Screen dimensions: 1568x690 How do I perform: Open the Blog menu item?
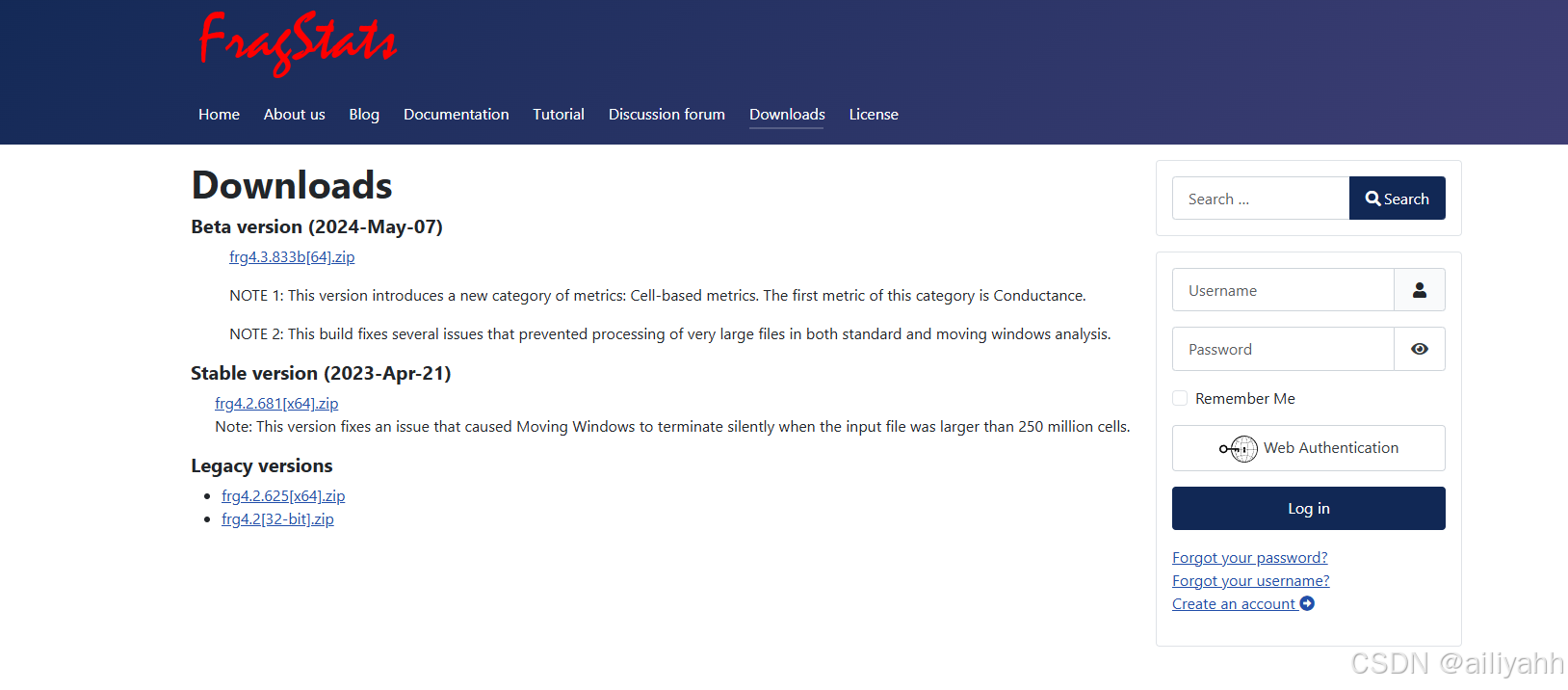tap(364, 114)
